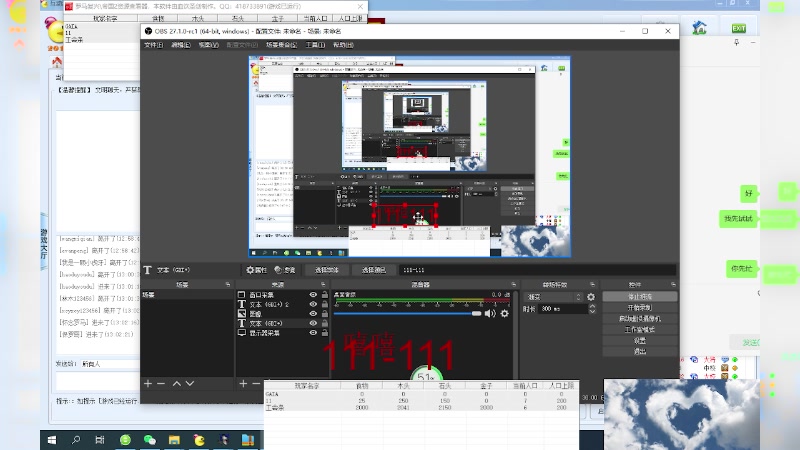The width and height of the screenshot is (800, 450).
Task: Click the 选择字体 button
Action: [x=327, y=270]
